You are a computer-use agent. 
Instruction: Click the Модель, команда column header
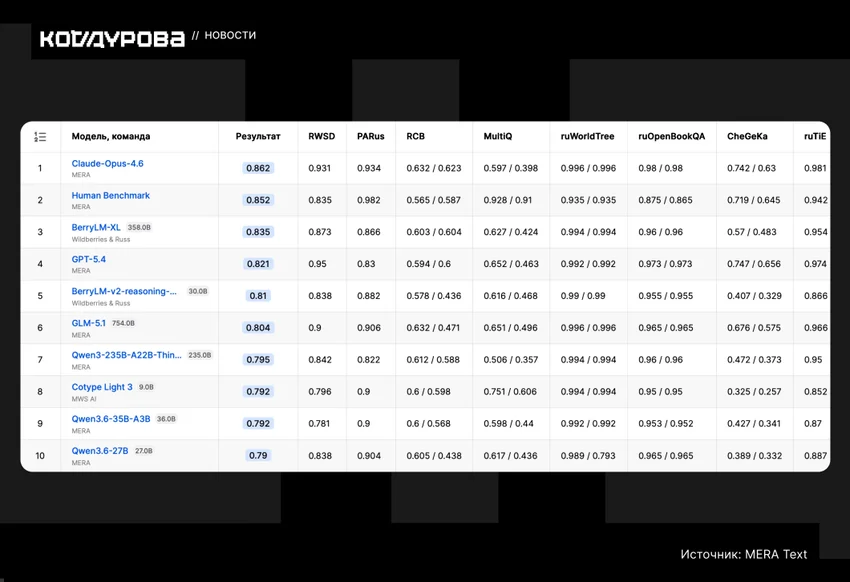click(x=111, y=137)
